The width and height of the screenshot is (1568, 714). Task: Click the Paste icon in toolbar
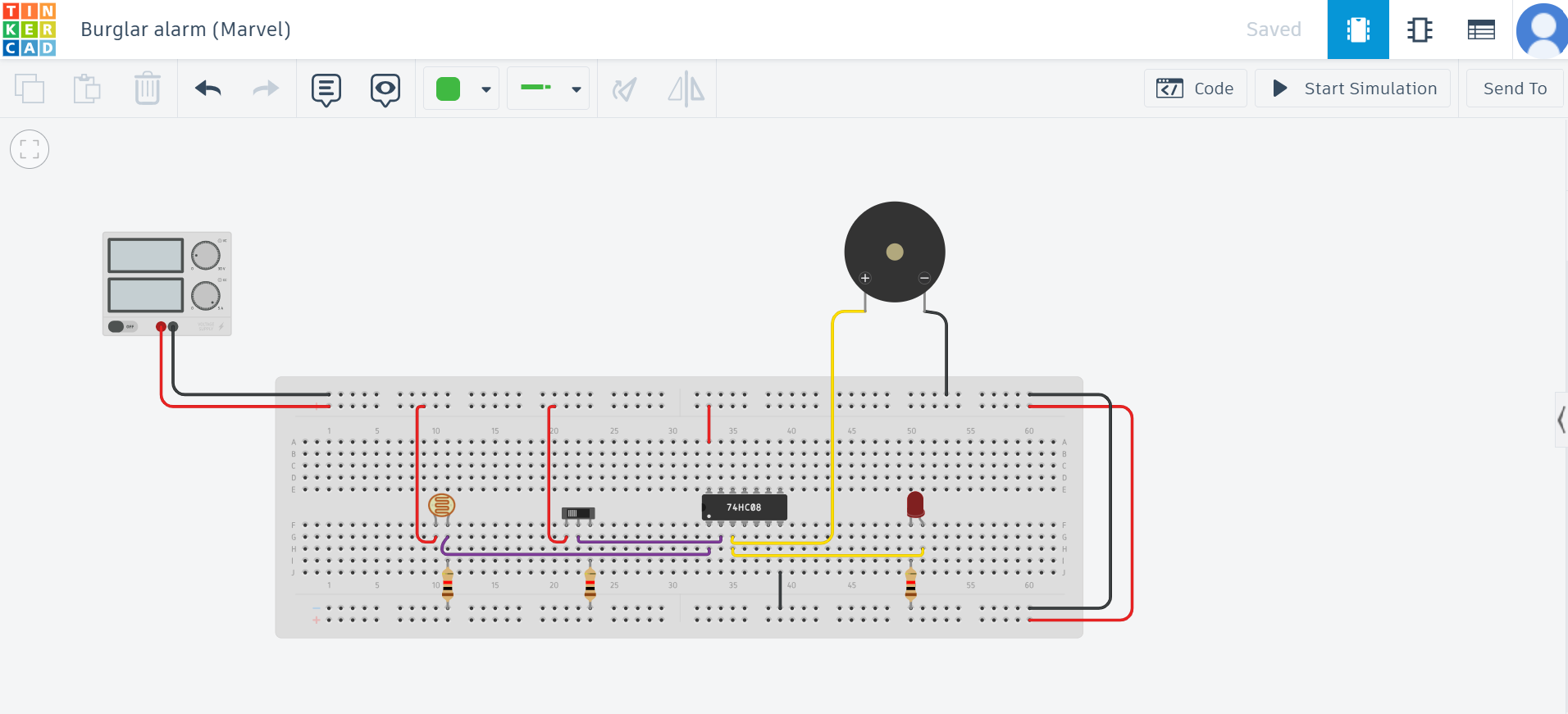(x=87, y=89)
